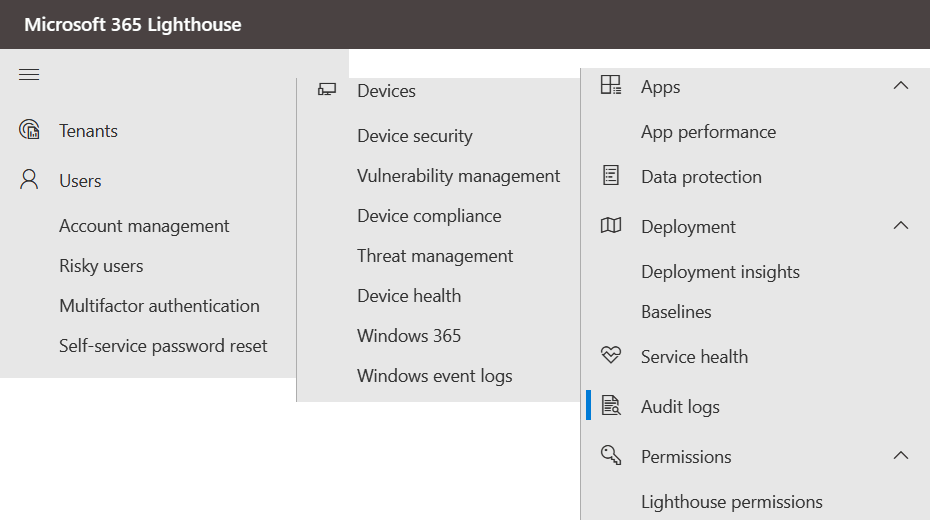The height and width of the screenshot is (520, 930).
Task: Select Baselines under Deployment
Action: pos(676,312)
